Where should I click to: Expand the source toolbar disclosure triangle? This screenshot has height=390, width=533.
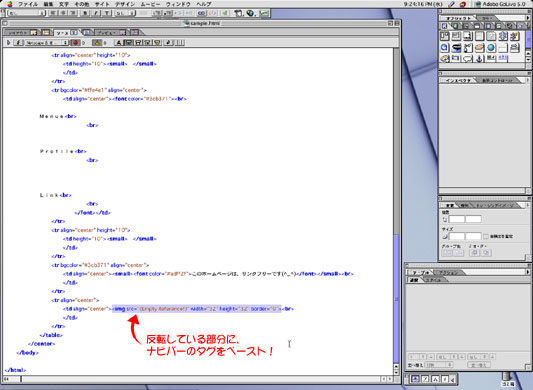click(x=8, y=43)
